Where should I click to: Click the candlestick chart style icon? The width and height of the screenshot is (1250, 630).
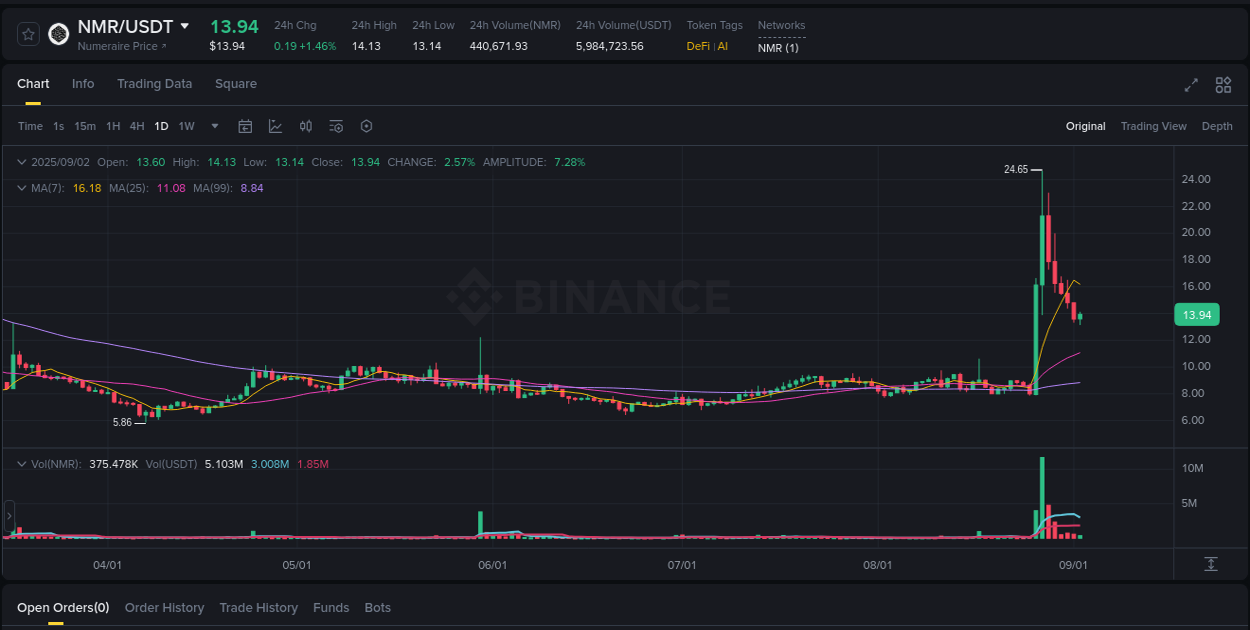pyautogui.click(x=306, y=126)
